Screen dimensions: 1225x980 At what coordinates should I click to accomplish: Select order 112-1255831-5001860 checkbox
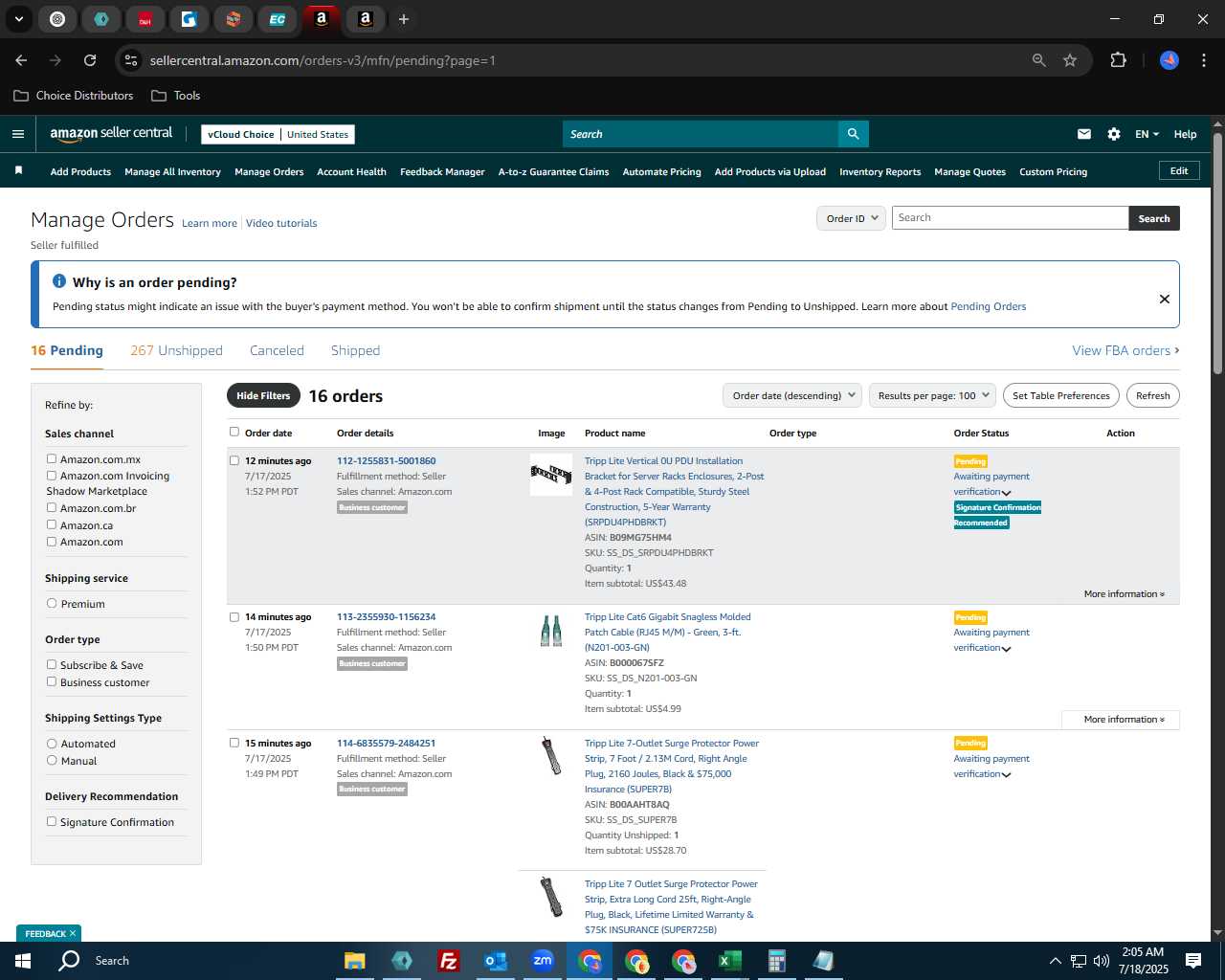234,460
